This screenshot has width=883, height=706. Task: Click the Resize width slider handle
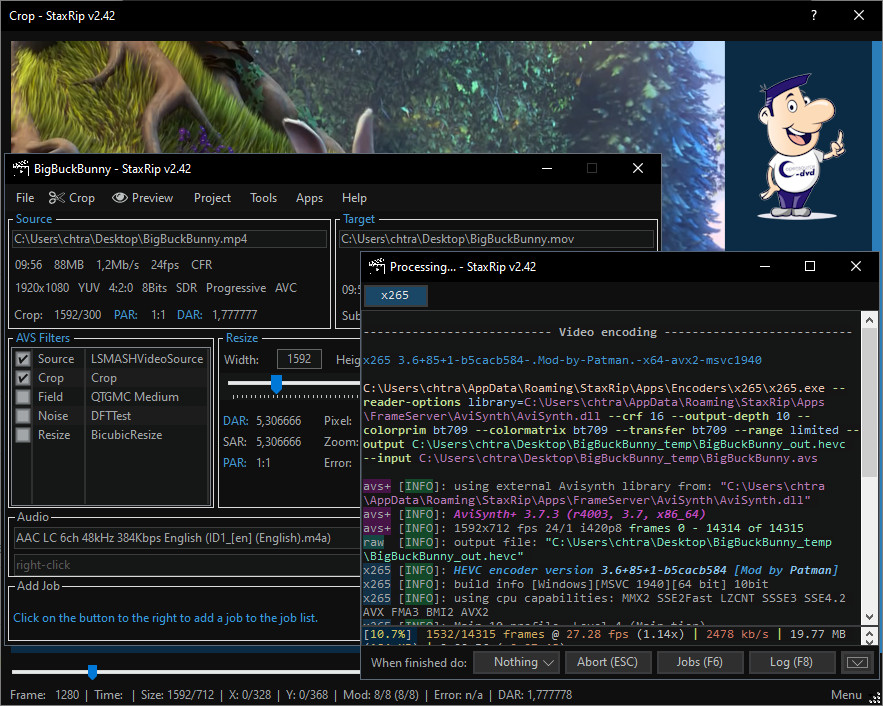pyautogui.click(x=276, y=384)
